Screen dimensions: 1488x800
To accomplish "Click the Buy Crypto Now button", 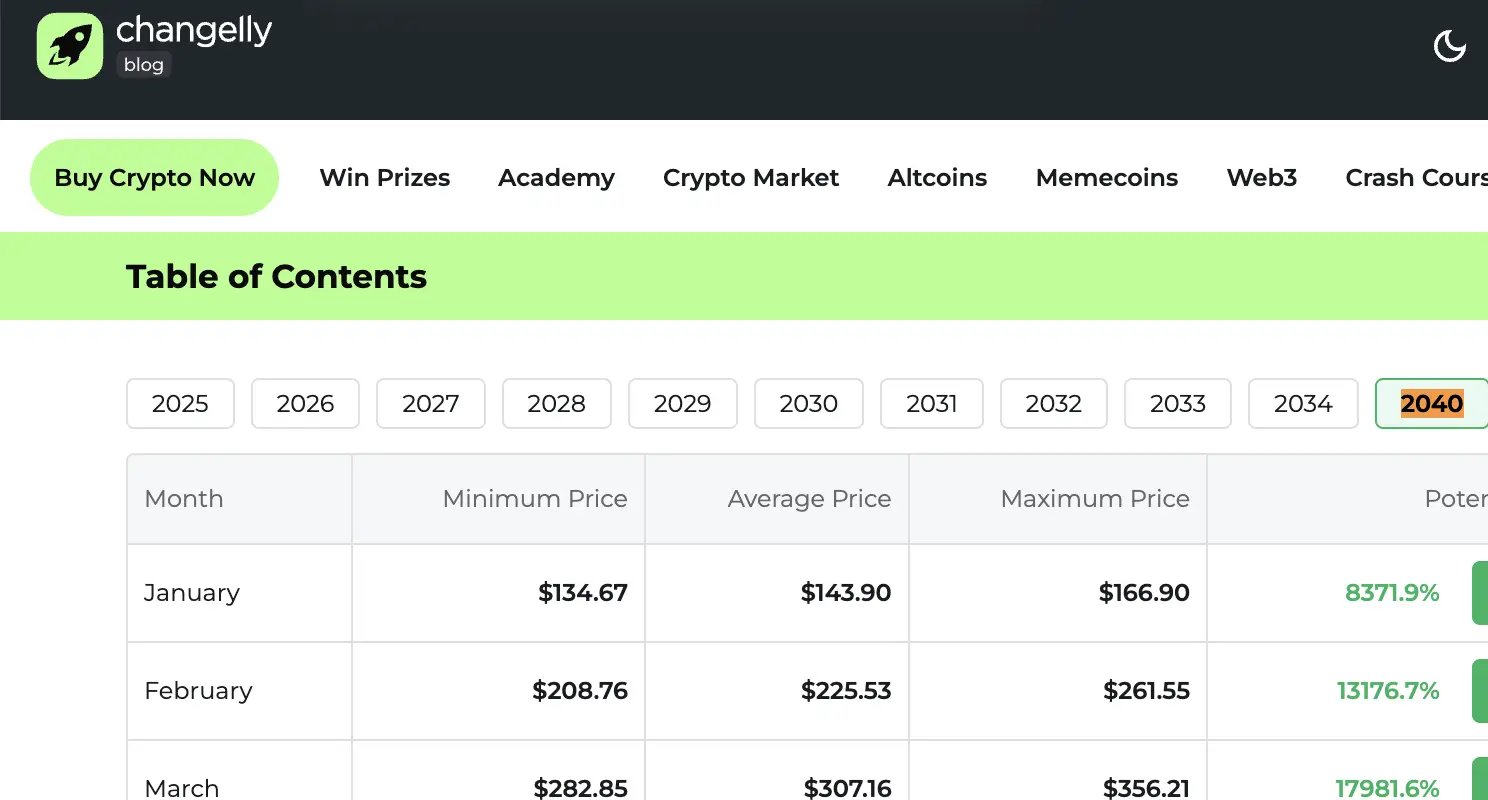I will pyautogui.click(x=154, y=178).
